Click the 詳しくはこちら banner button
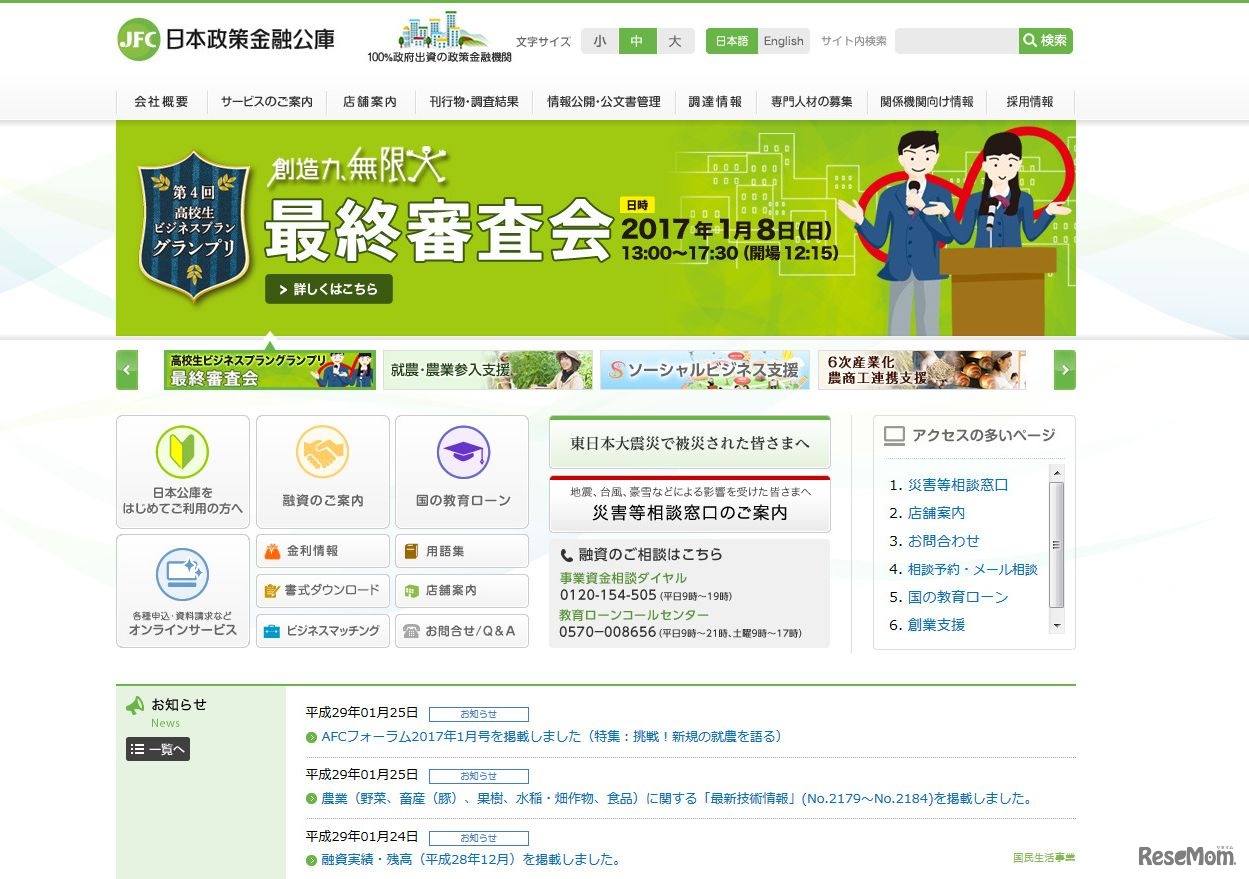This screenshot has width=1249, height=879. 329,288
